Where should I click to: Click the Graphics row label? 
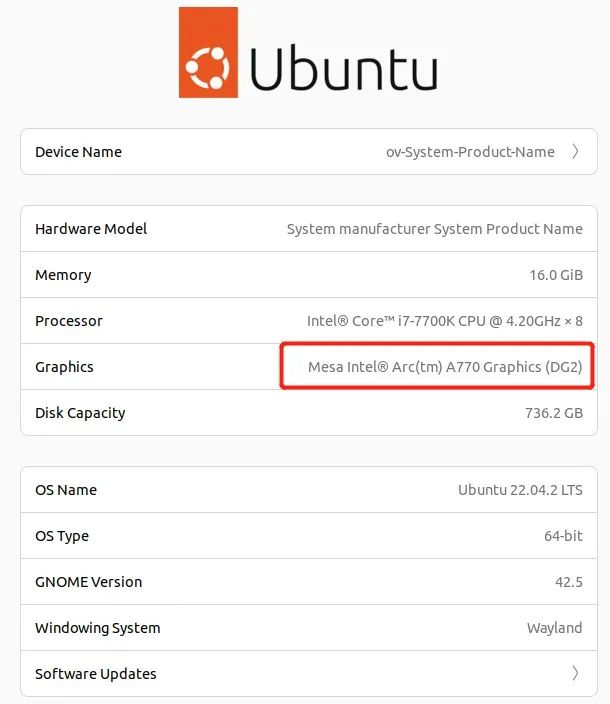click(x=65, y=367)
